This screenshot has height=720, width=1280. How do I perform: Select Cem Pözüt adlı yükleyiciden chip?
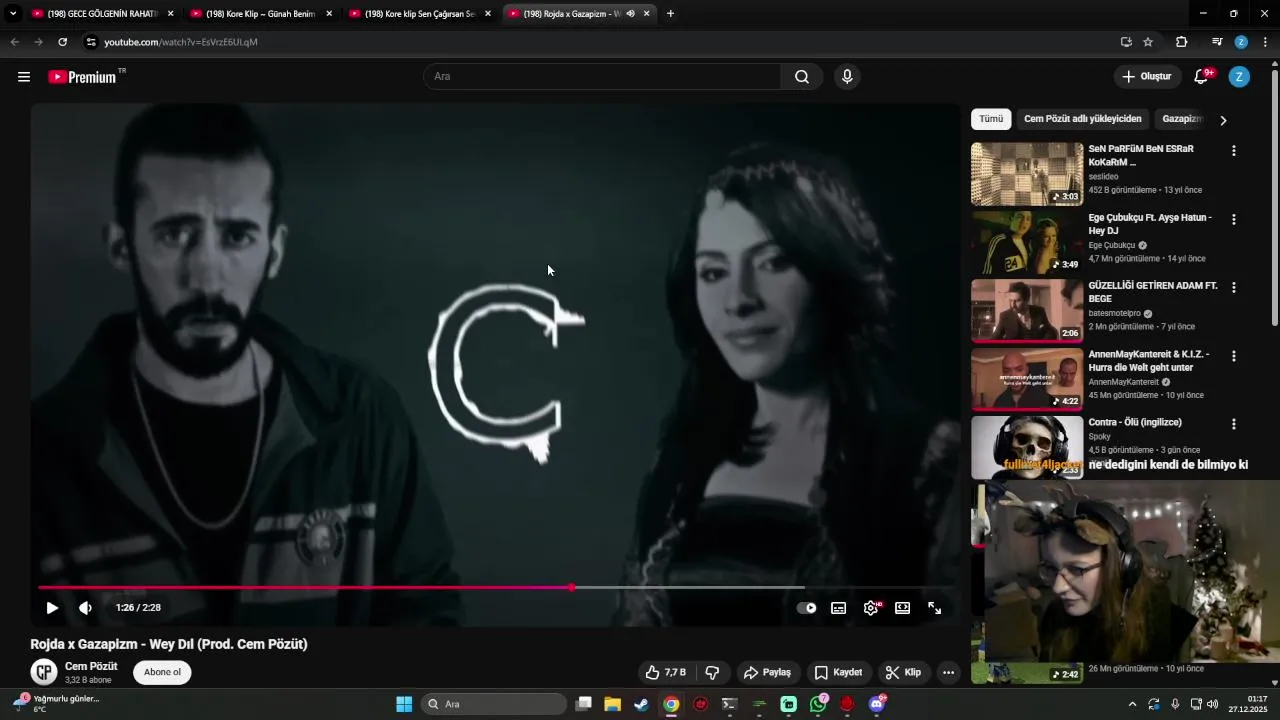pos(1083,119)
